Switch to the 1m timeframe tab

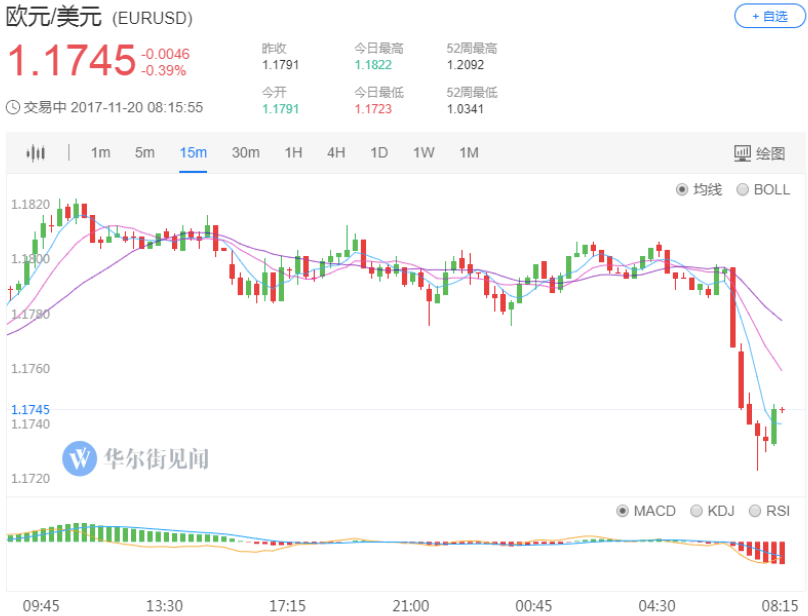tap(100, 153)
